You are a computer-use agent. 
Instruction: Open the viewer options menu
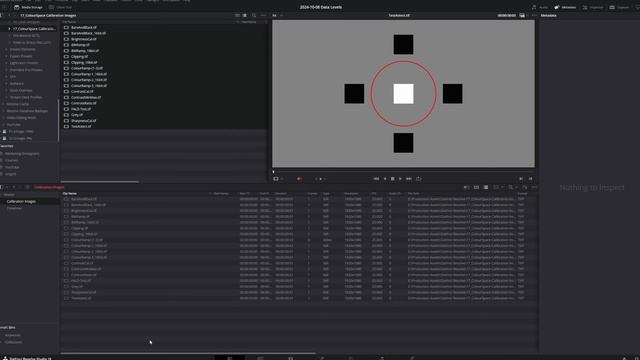click(x=533, y=16)
